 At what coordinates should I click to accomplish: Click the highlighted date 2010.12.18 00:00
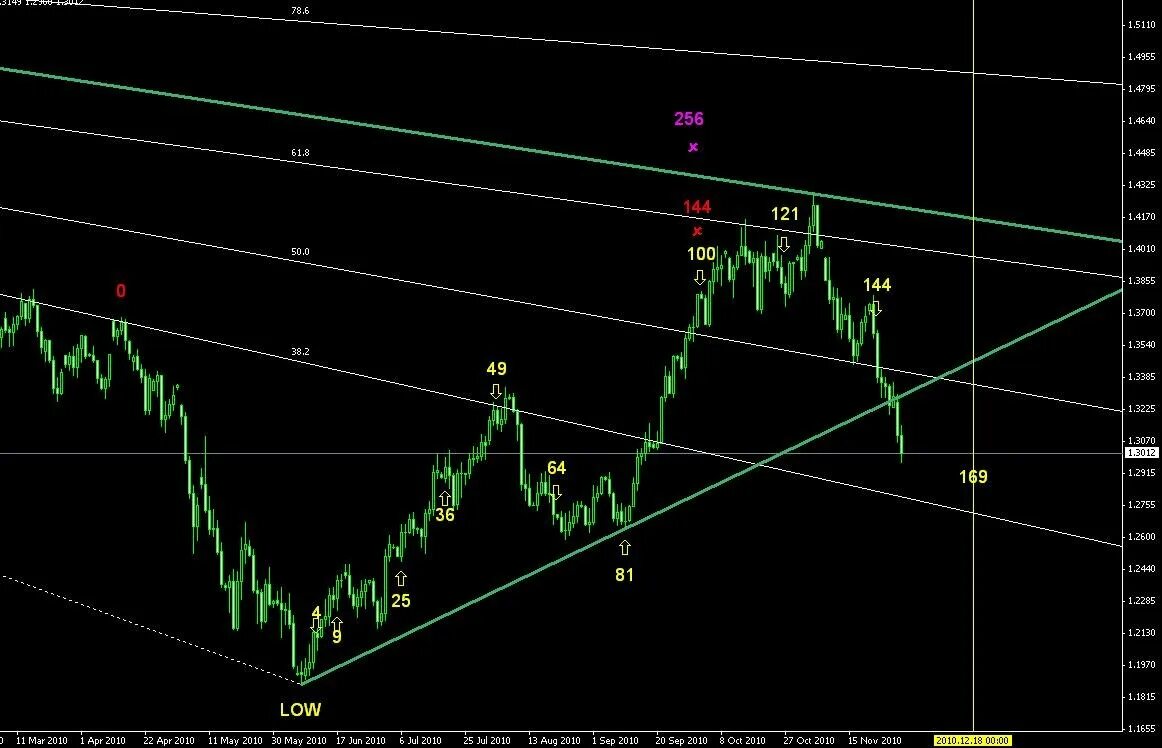pos(972,740)
